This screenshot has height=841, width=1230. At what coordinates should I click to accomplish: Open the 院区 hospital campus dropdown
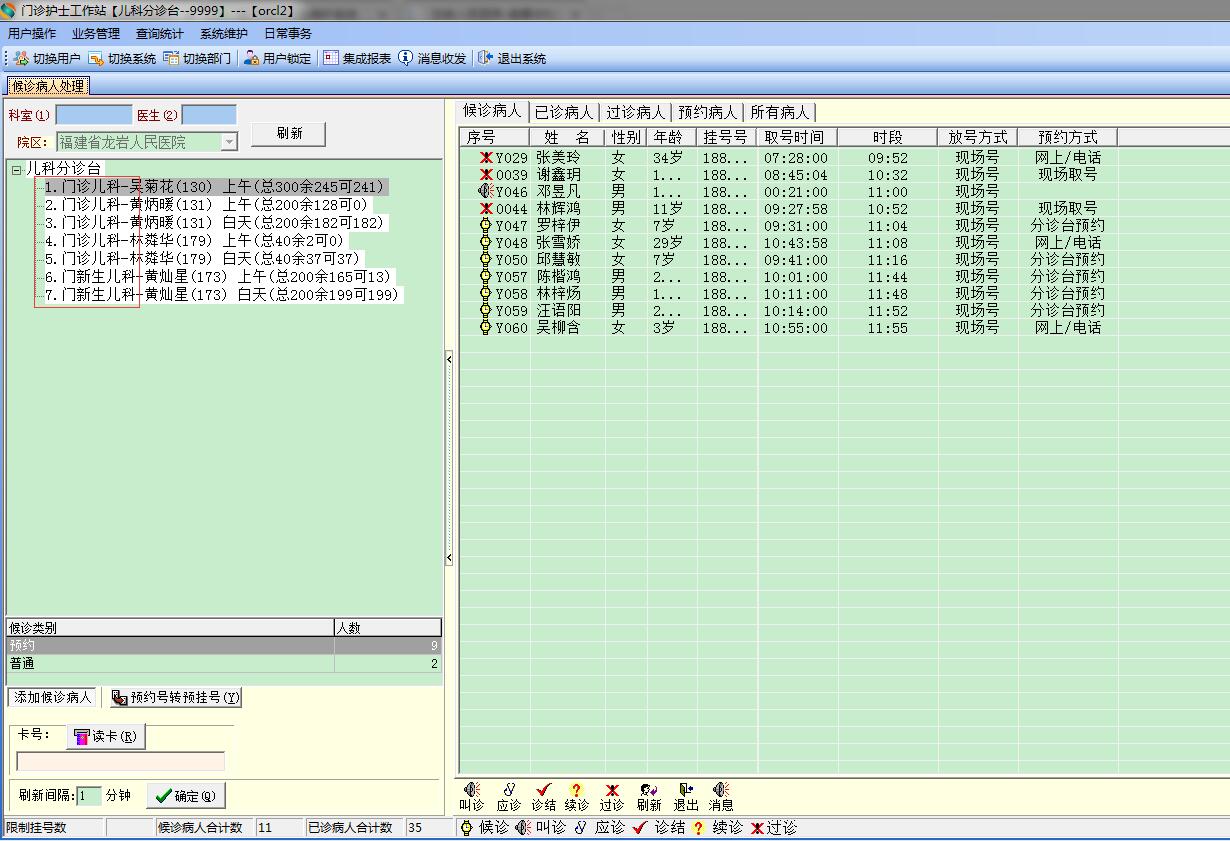click(229, 143)
